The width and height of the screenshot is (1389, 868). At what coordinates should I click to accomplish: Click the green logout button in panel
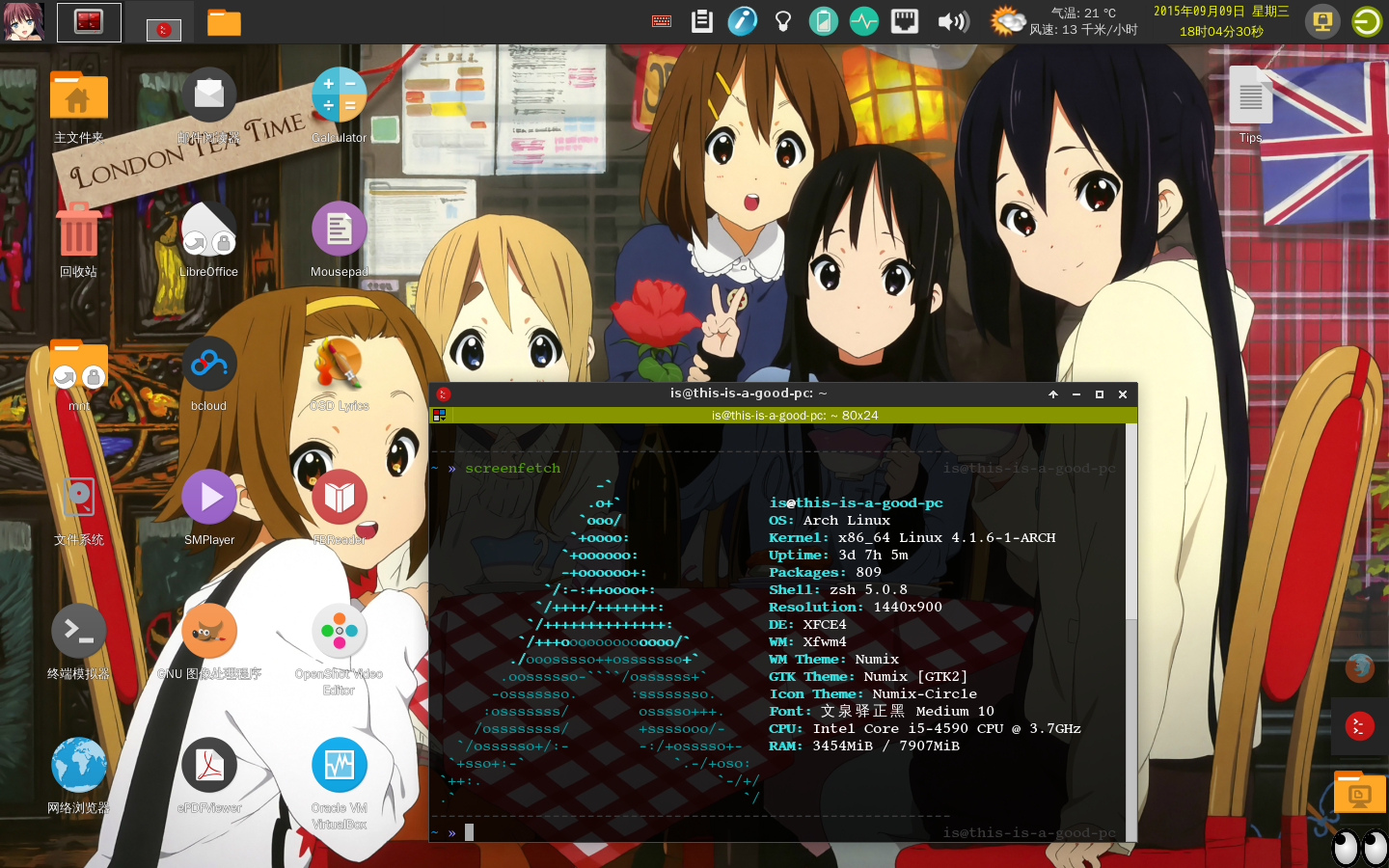coord(1367,21)
